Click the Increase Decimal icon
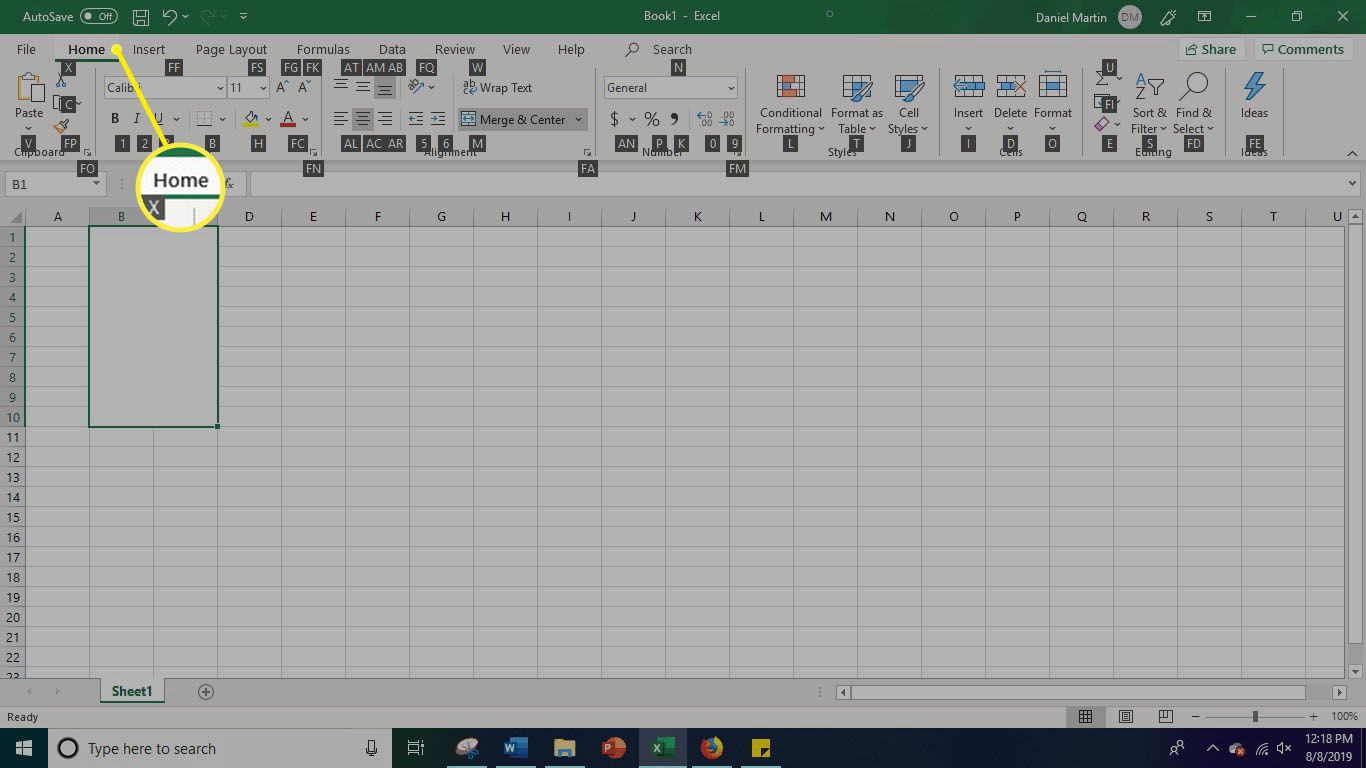1366x768 pixels. (704, 119)
